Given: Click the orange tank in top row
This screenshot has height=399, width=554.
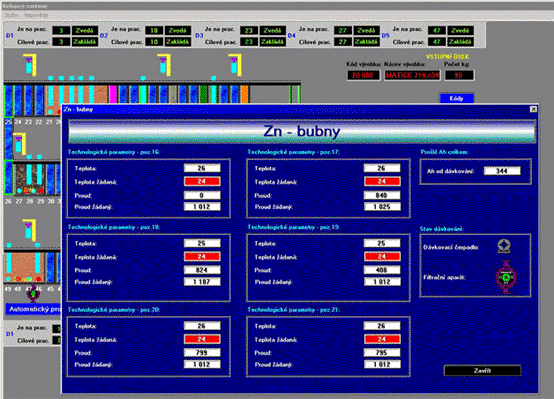Looking at the screenshot, I should [244, 94].
